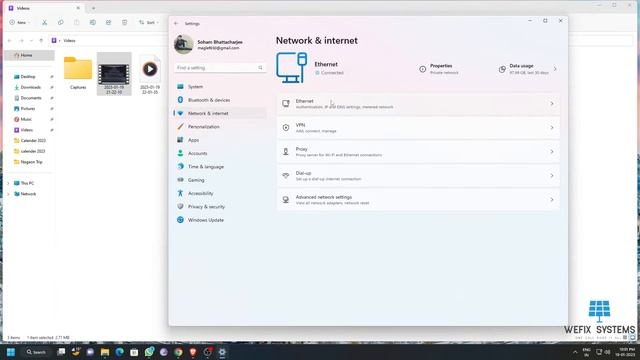Screen dimensions: 640x360
Task: Click the Dial-up icon
Action: point(286,176)
